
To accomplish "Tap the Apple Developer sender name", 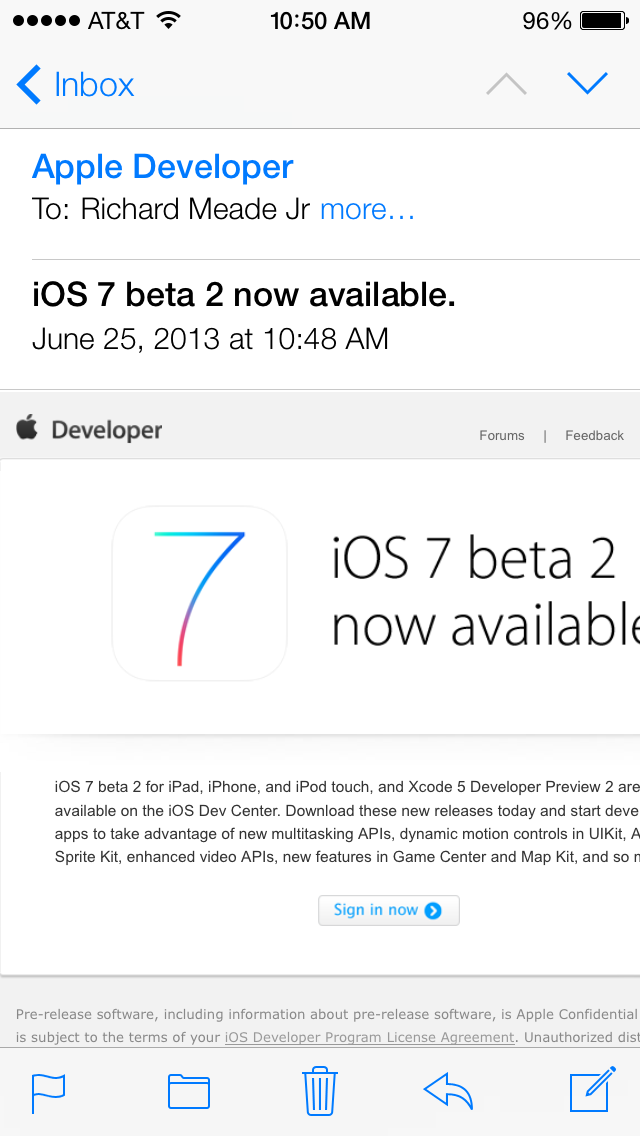I will coord(163,167).
